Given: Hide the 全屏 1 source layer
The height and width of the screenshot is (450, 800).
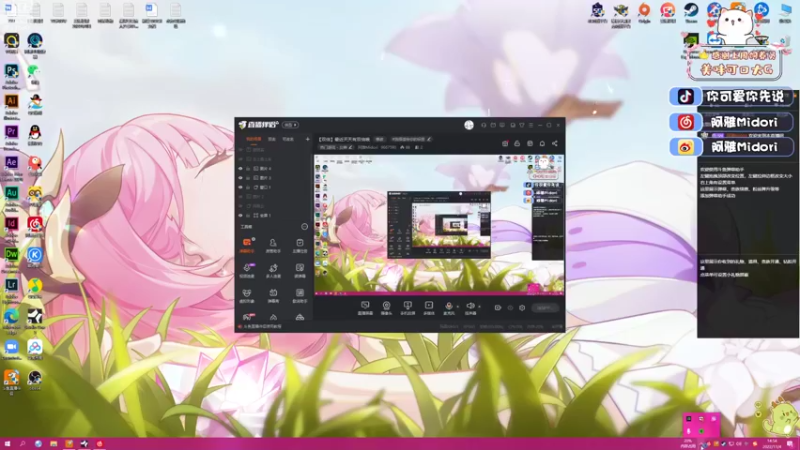Looking at the screenshot, I should [x=241, y=215].
